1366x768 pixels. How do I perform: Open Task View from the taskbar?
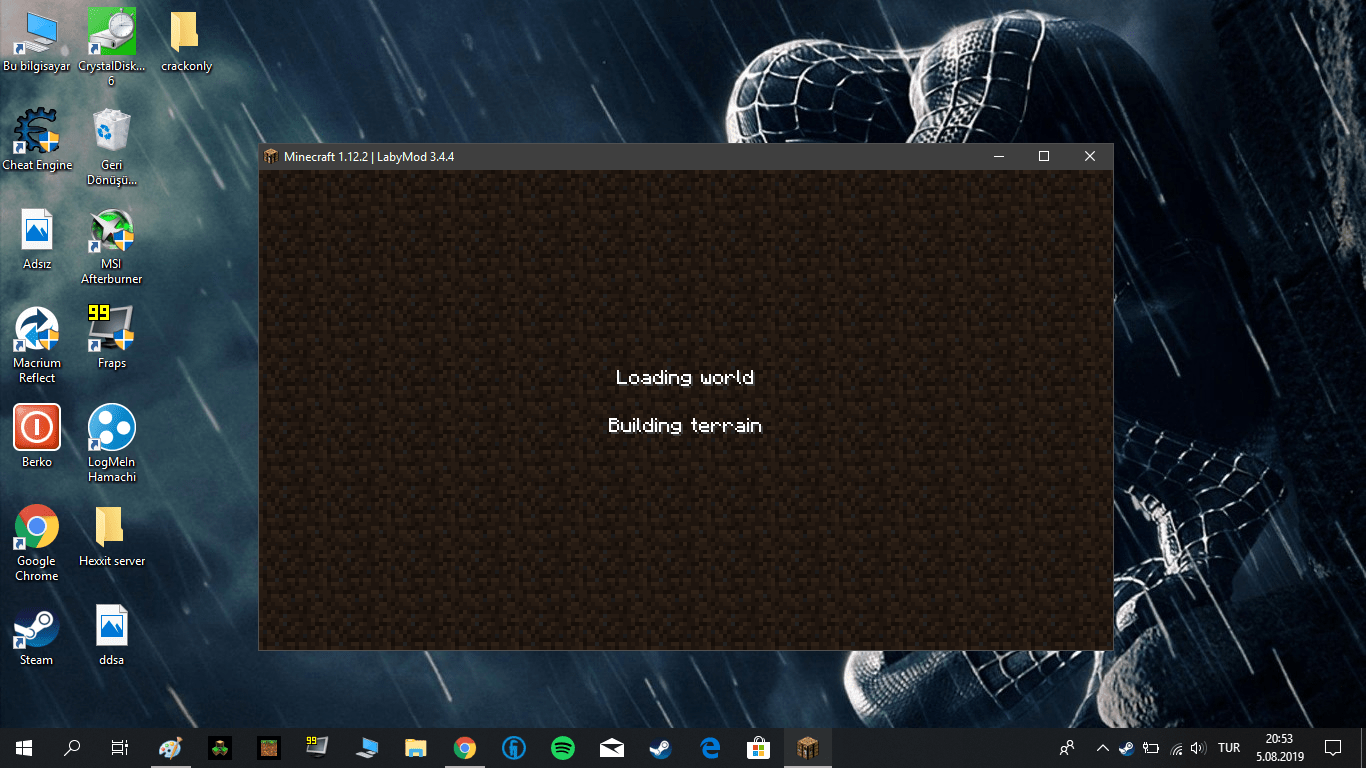pyautogui.click(x=119, y=747)
